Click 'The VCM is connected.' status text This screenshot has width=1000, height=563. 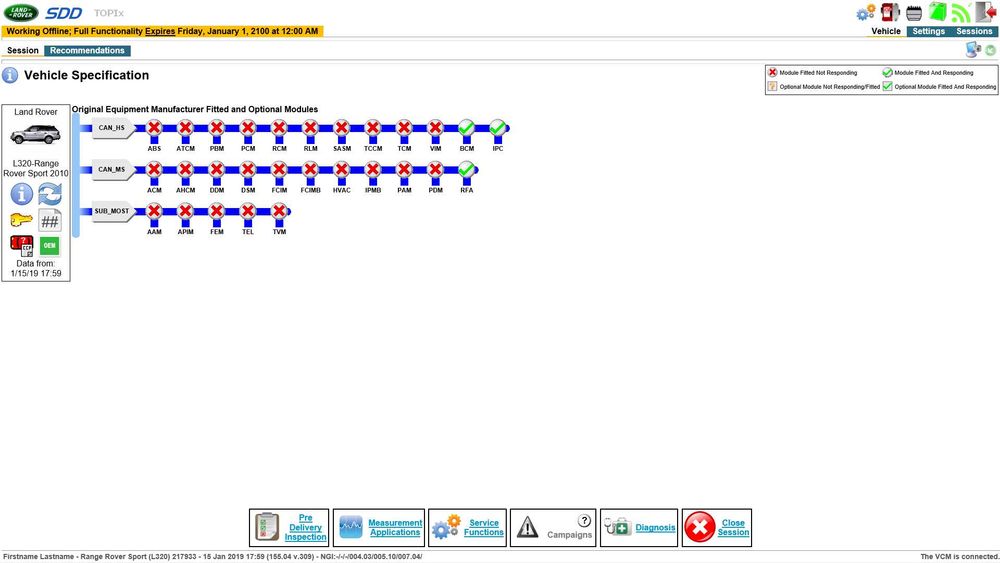click(959, 557)
